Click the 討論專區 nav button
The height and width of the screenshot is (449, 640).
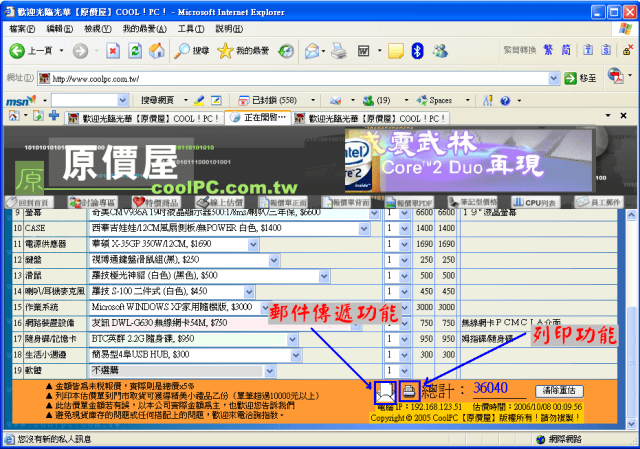point(92,202)
